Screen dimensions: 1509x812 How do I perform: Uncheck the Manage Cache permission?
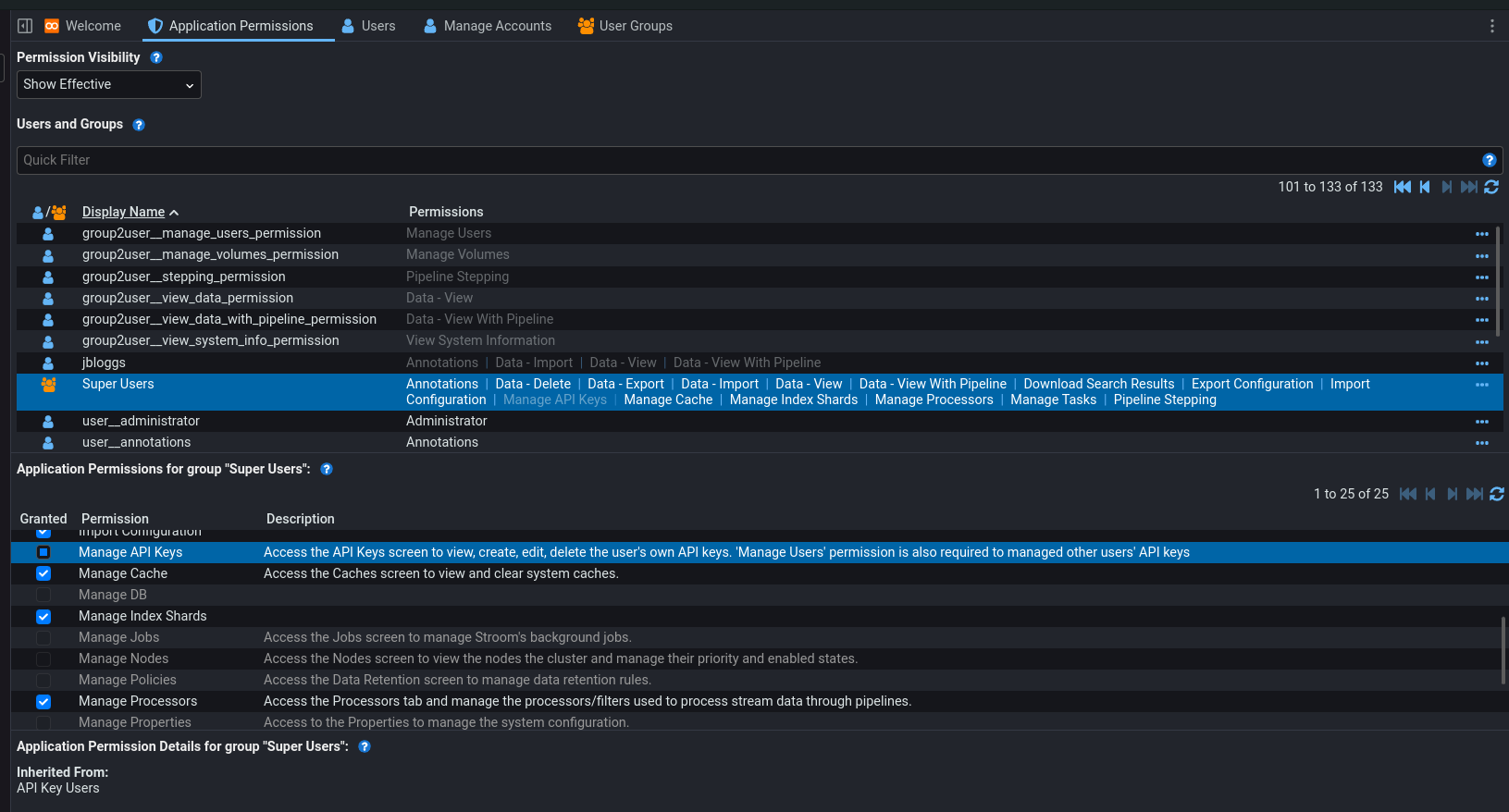(x=43, y=573)
